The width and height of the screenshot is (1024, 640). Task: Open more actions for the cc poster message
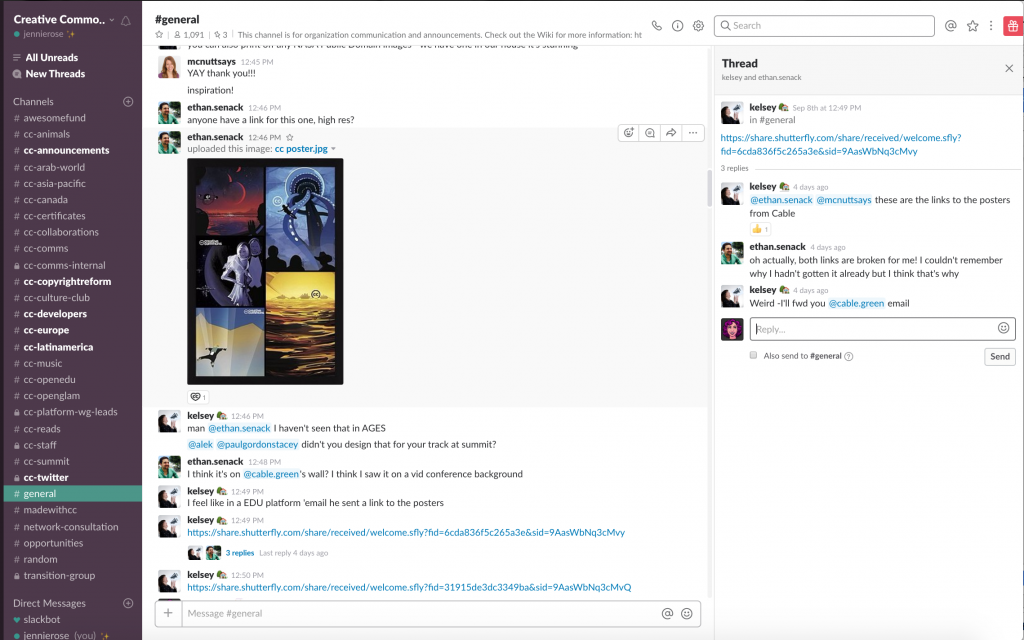pos(692,132)
